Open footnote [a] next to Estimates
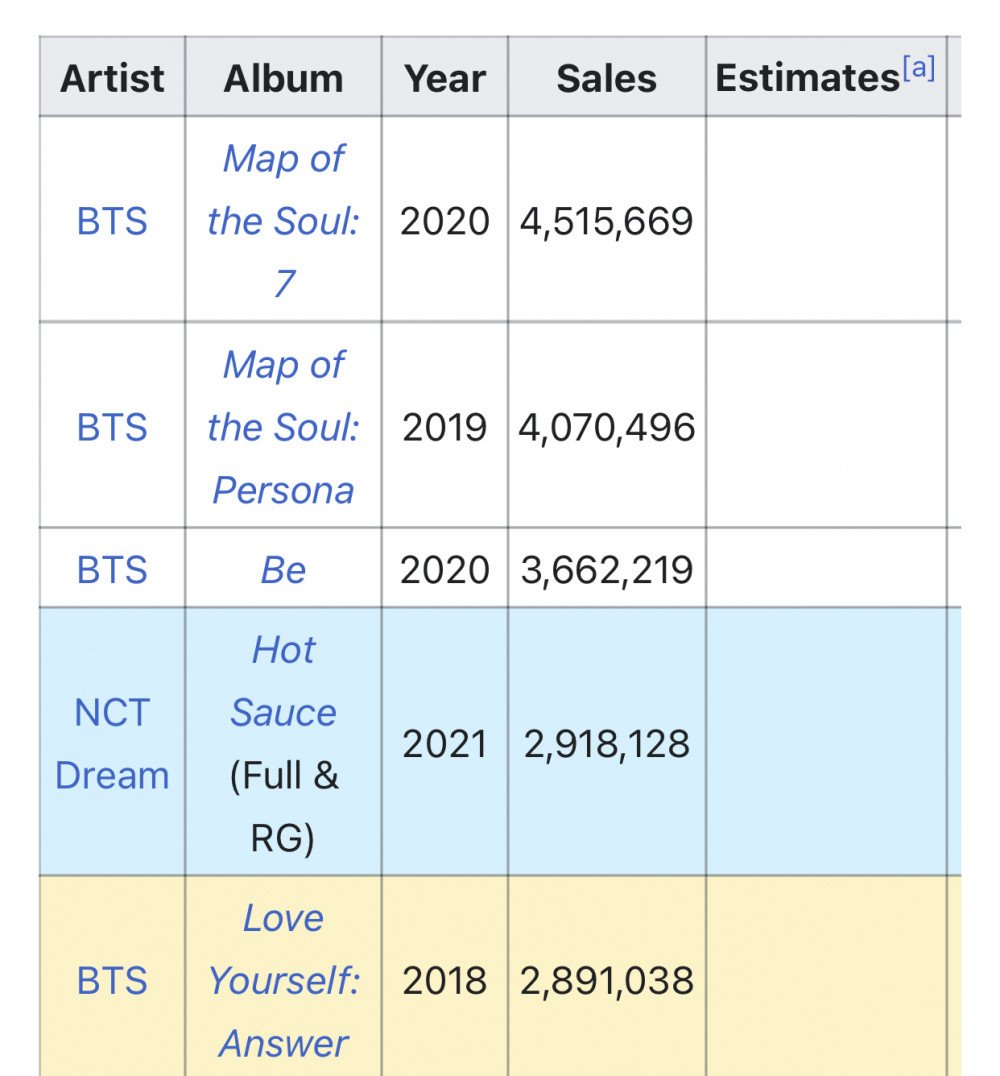This screenshot has height=1076, width=1000. click(919, 68)
